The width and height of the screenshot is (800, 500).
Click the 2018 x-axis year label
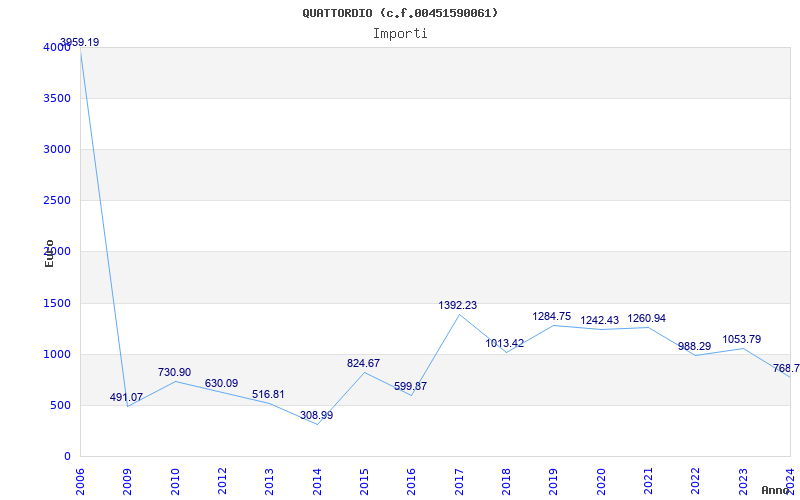[506, 481]
